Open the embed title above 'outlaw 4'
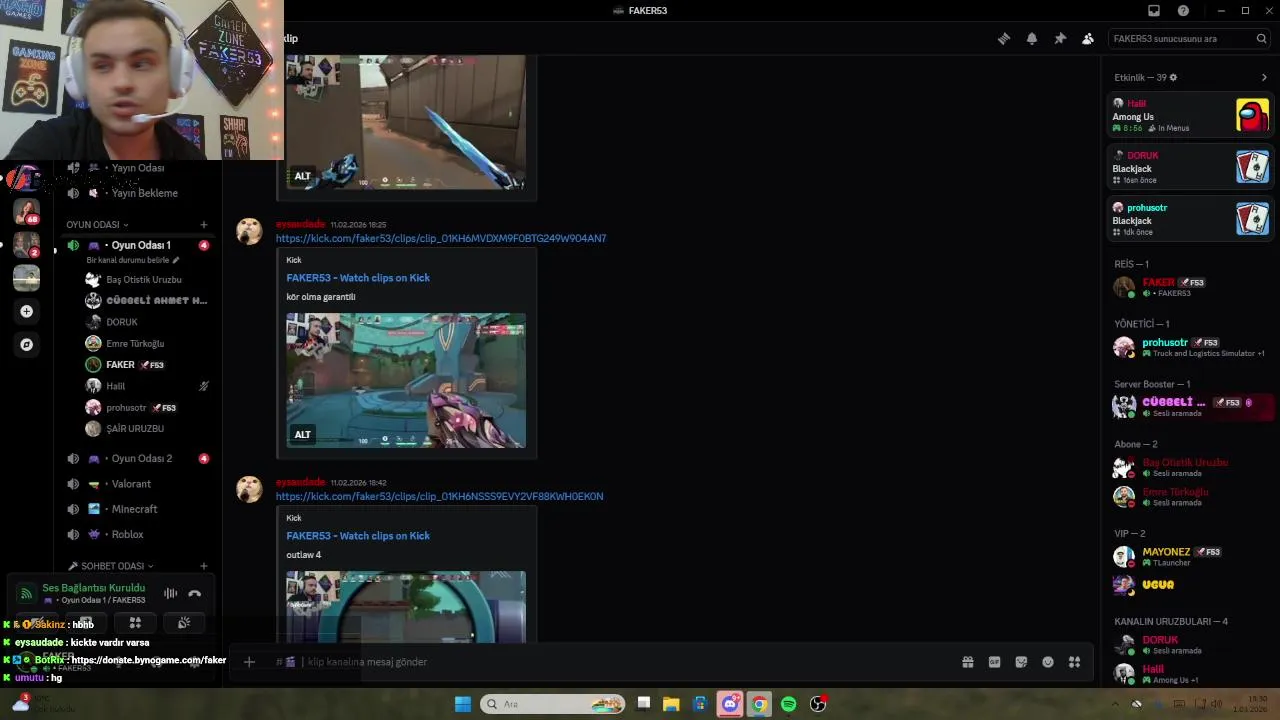The width and height of the screenshot is (1280, 720). point(358,535)
